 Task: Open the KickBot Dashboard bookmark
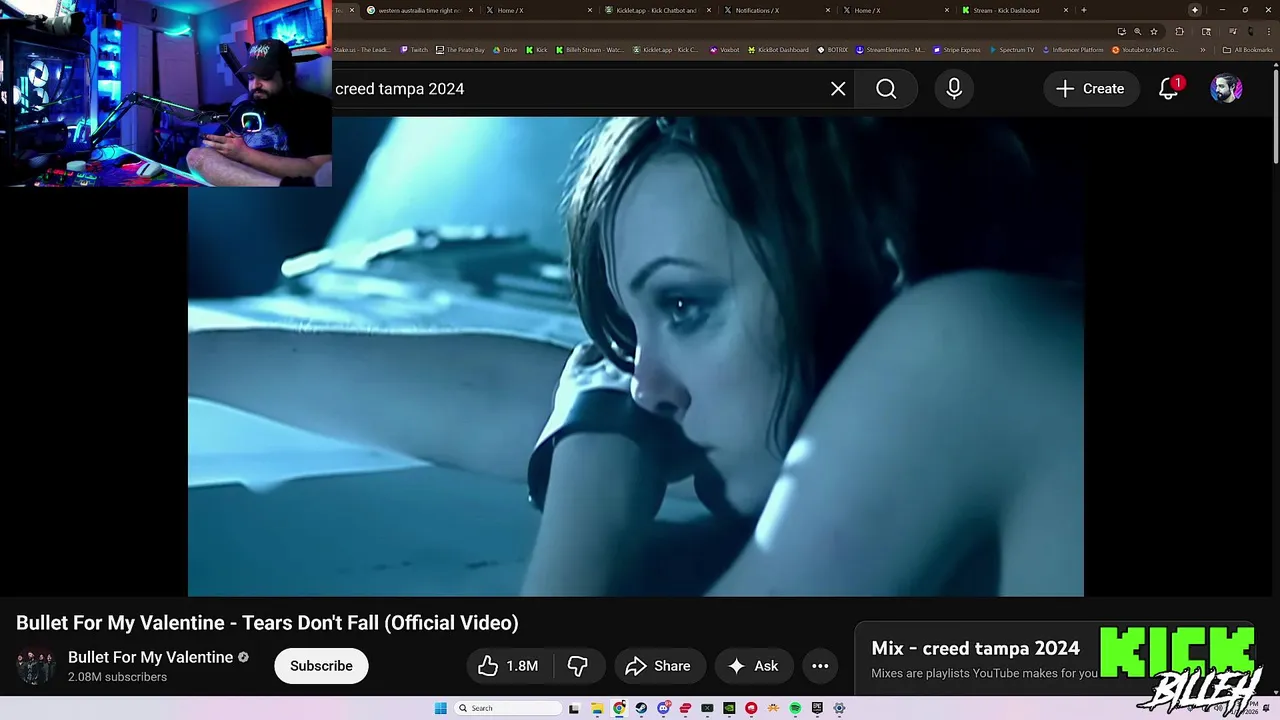(x=777, y=50)
